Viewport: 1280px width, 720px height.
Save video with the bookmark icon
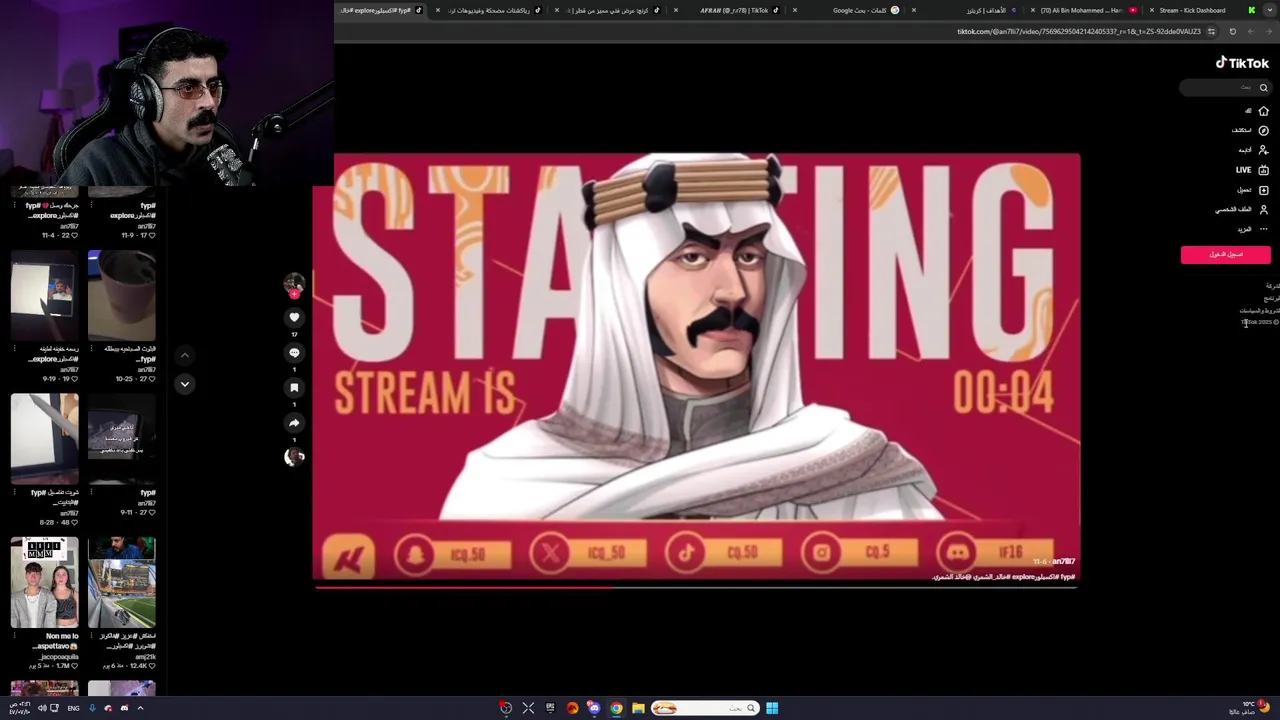pyautogui.click(x=294, y=387)
